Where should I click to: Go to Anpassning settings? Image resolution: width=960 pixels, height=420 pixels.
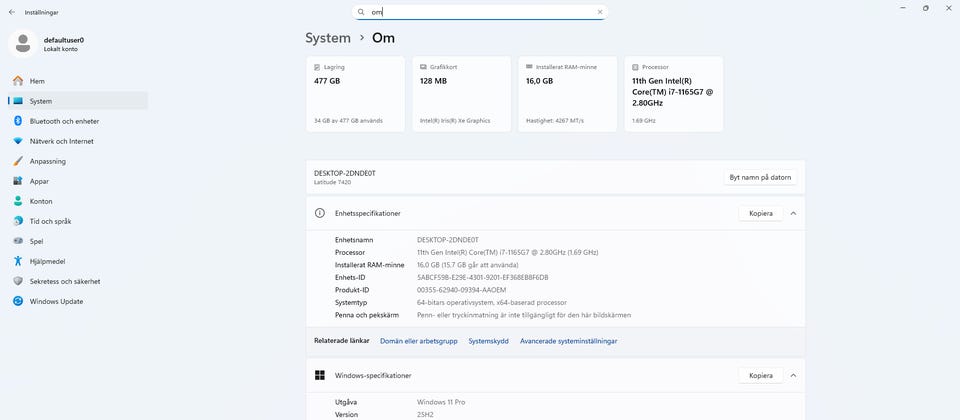point(78,161)
